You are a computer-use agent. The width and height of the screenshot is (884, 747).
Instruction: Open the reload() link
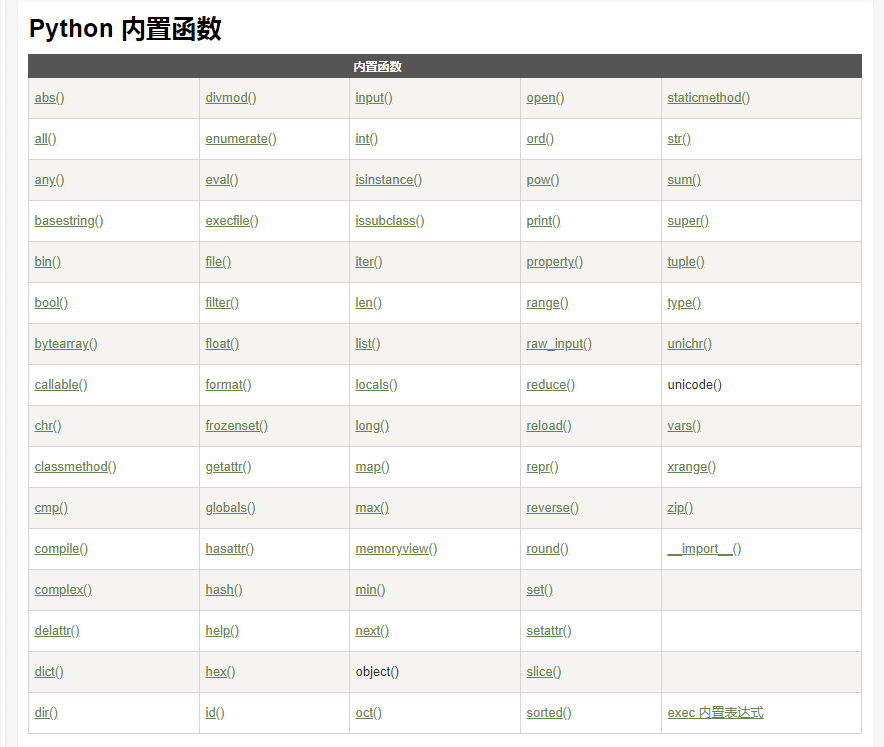coord(549,426)
